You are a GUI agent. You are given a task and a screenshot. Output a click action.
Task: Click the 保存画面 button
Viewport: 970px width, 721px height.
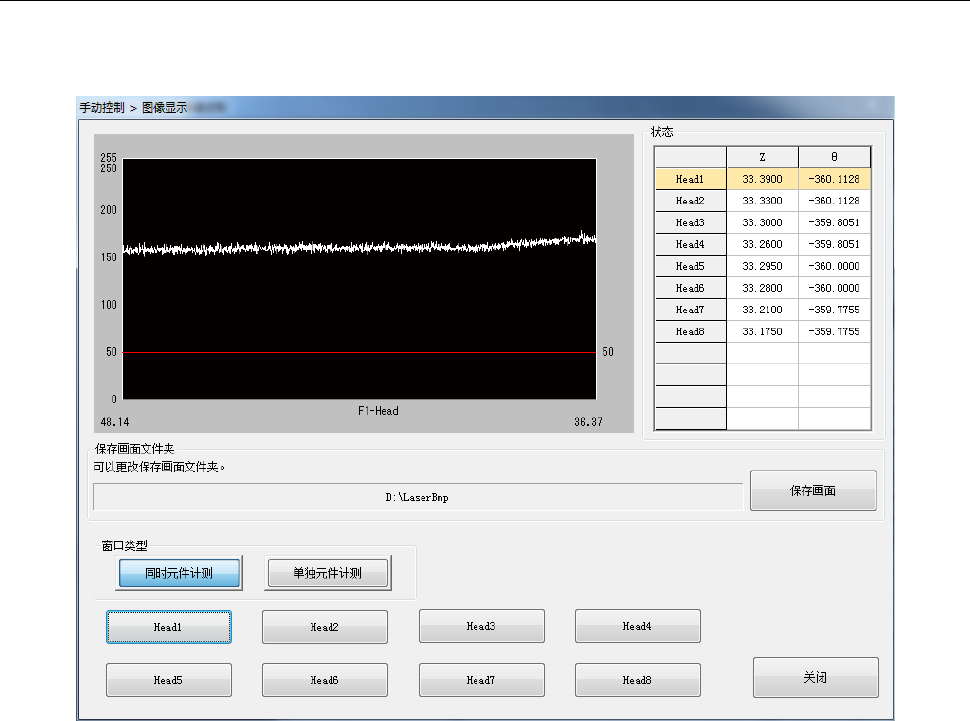tap(813, 491)
